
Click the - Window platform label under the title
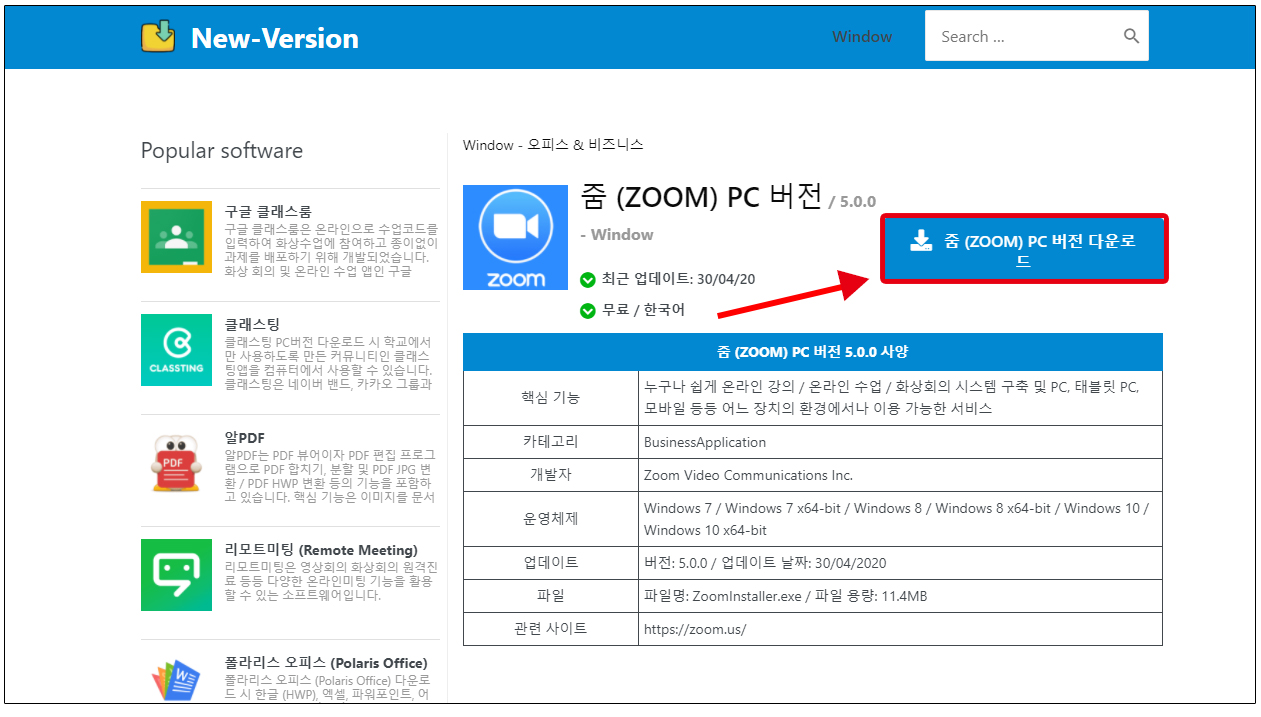point(617,235)
